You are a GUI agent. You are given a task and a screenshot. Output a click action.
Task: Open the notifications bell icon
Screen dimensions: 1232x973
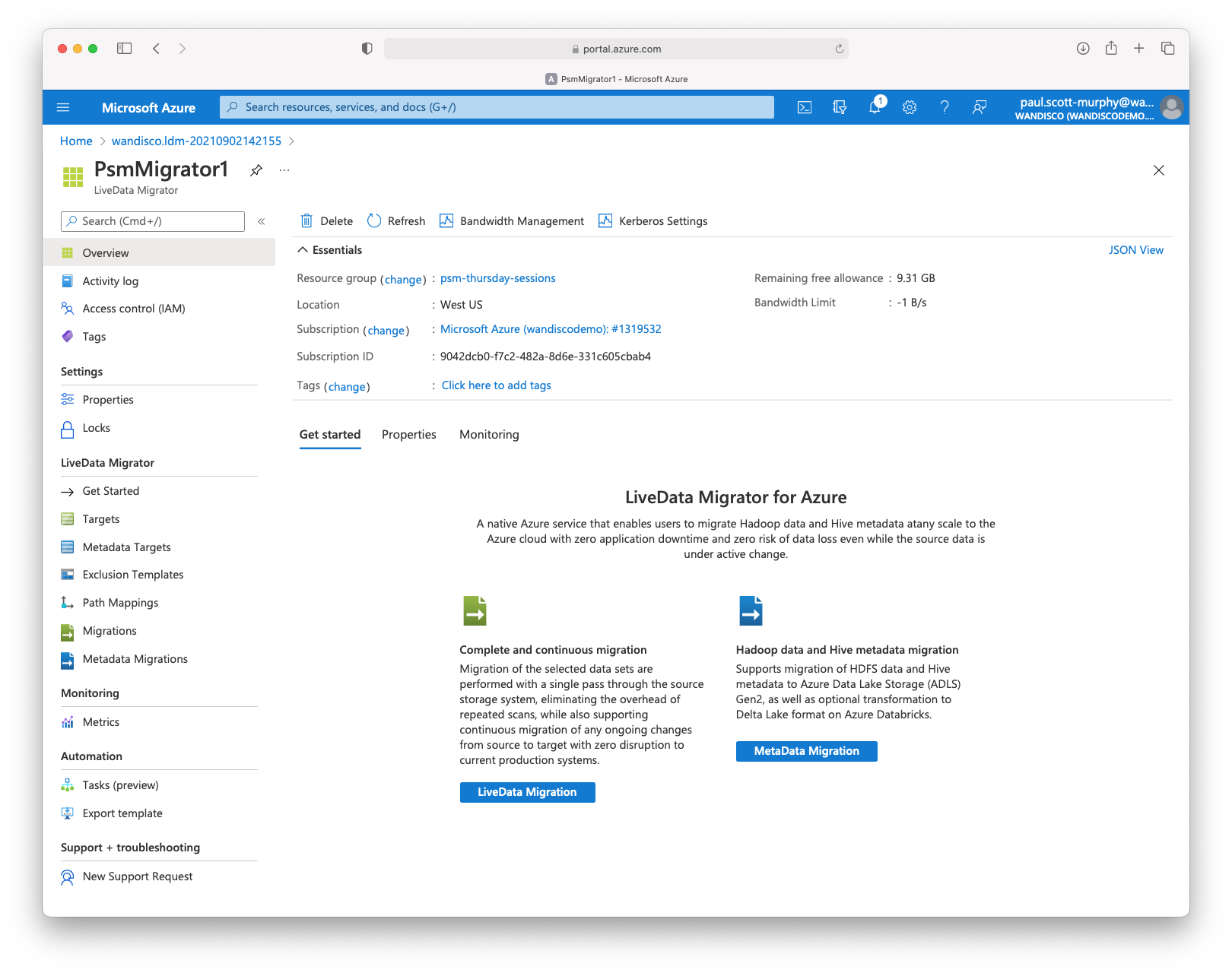tap(875, 107)
